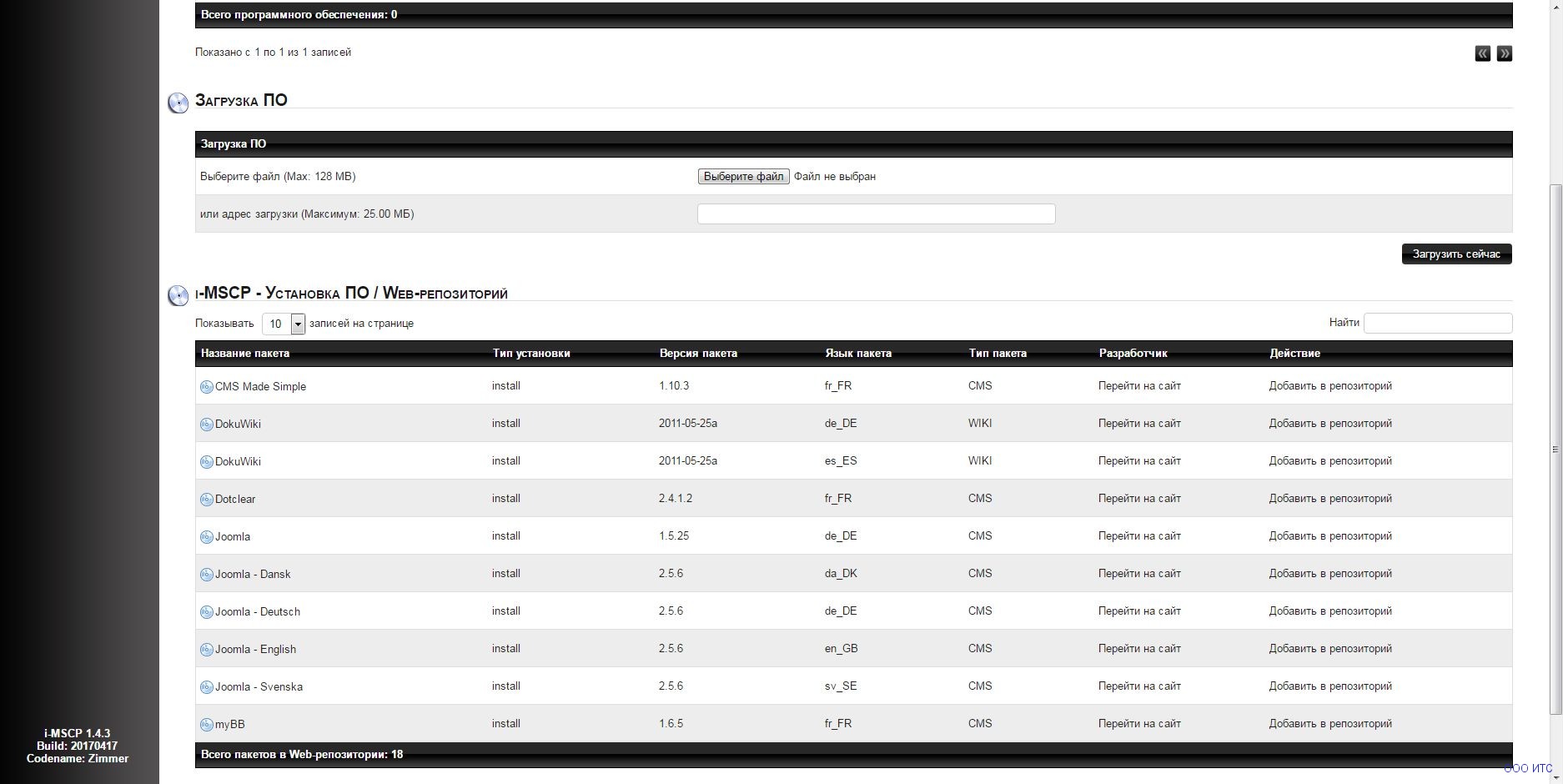This screenshot has height=784, width=1563.
Task: Click version value 2.4.1.2
Action: [676, 498]
